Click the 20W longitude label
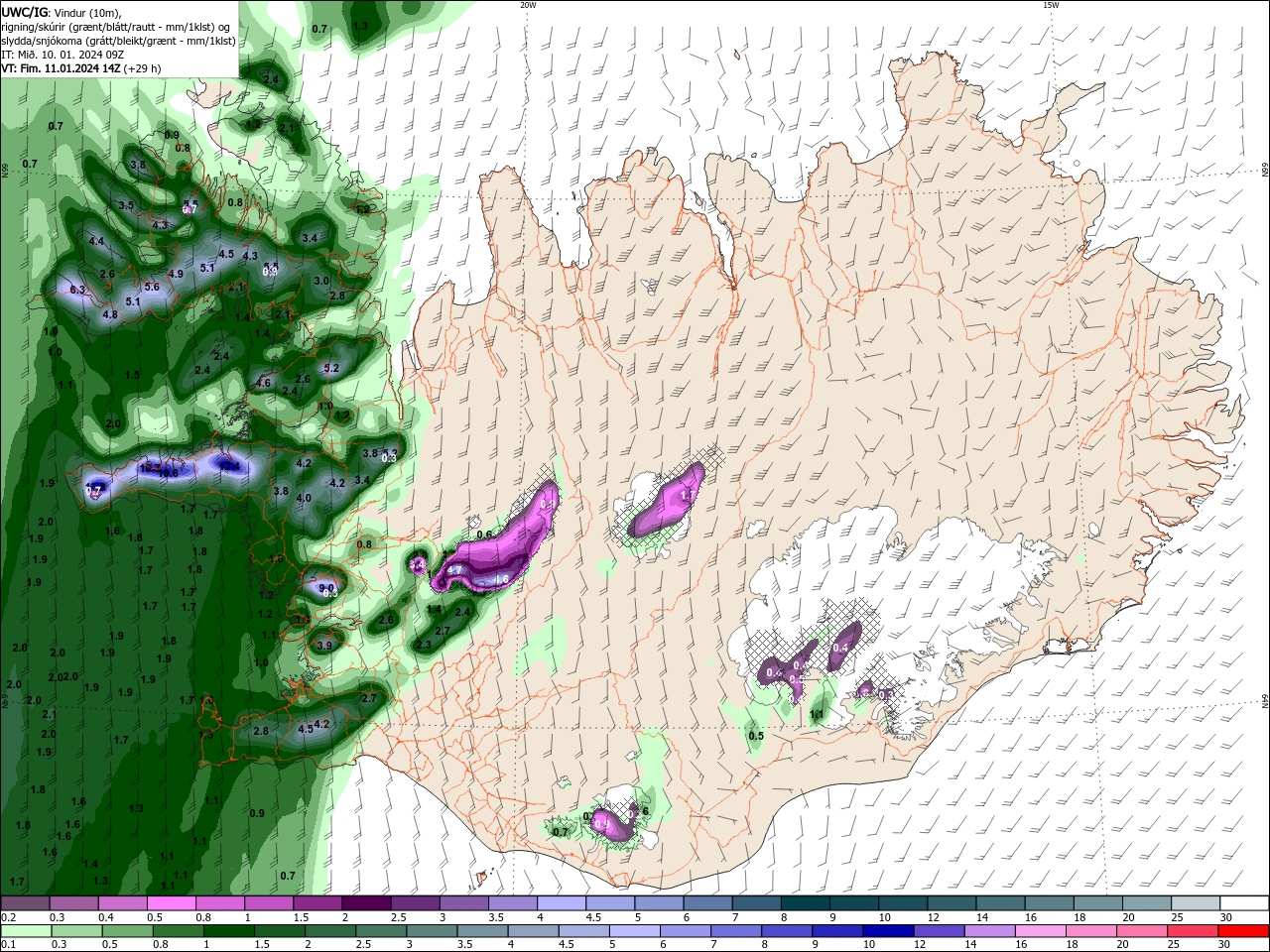Image resolution: width=1270 pixels, height=952 pixels. [529, 5]
